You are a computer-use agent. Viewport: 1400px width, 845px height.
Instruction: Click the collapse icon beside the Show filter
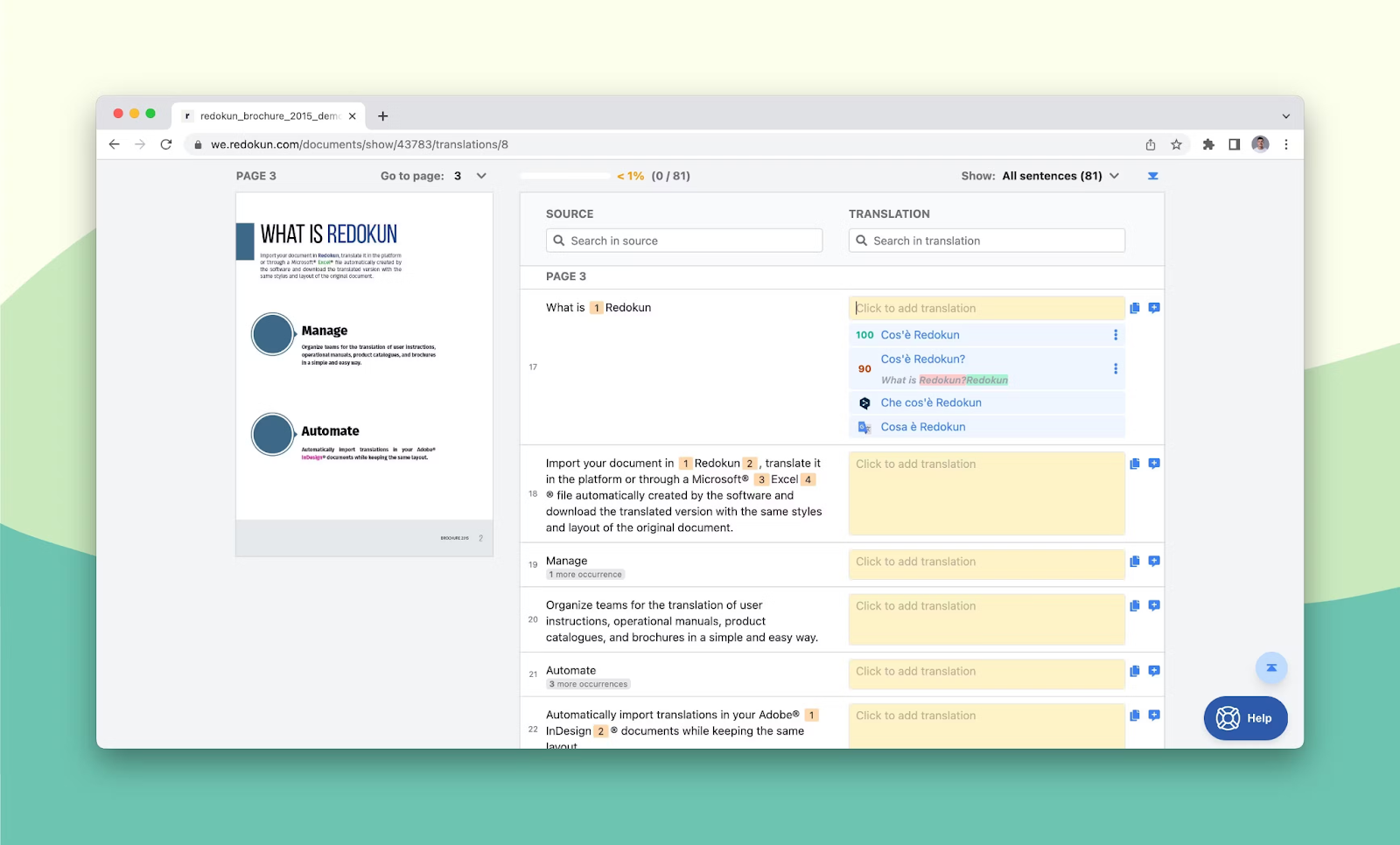(1152, 176)
